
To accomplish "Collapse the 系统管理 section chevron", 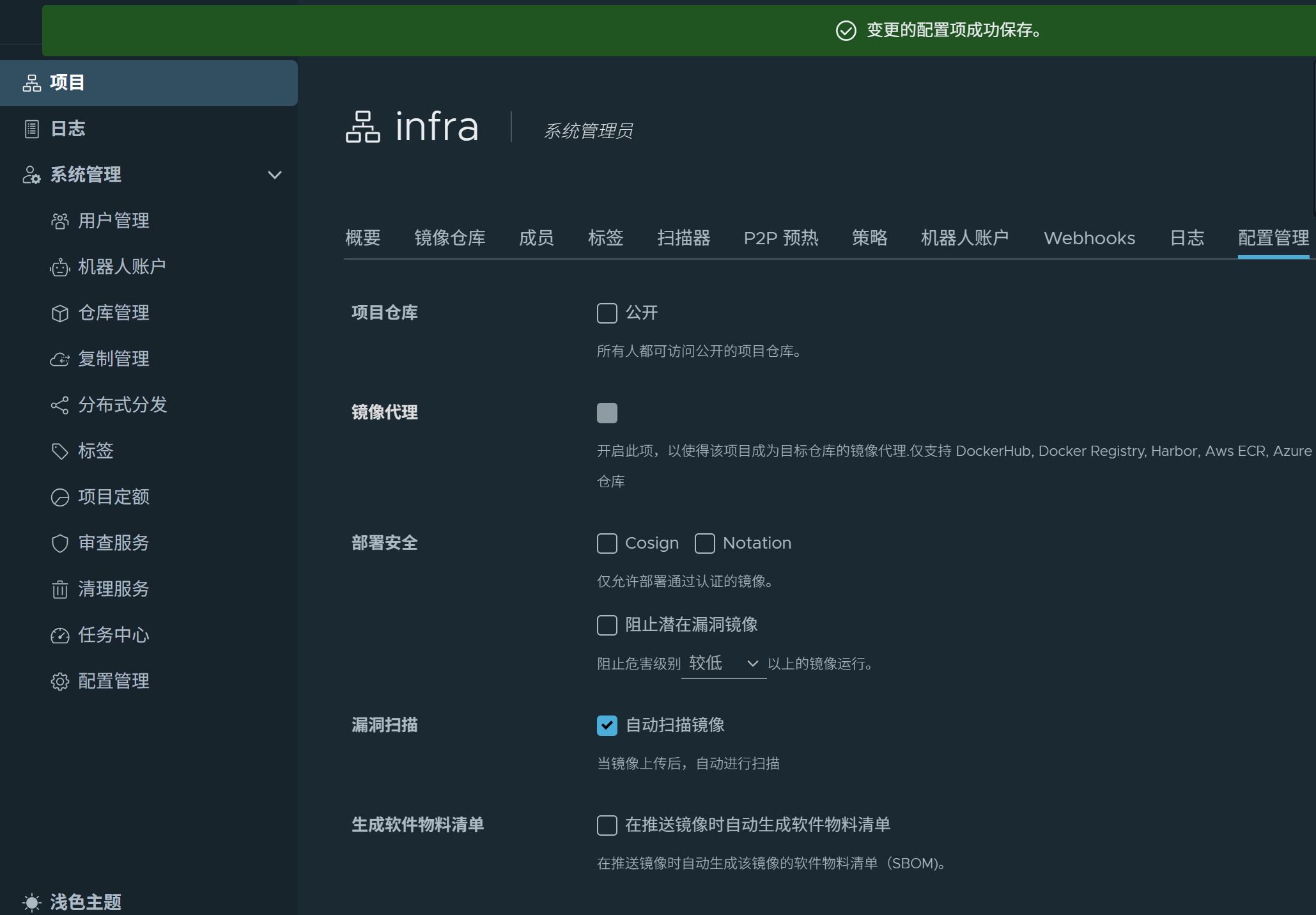I will point(275,175).
